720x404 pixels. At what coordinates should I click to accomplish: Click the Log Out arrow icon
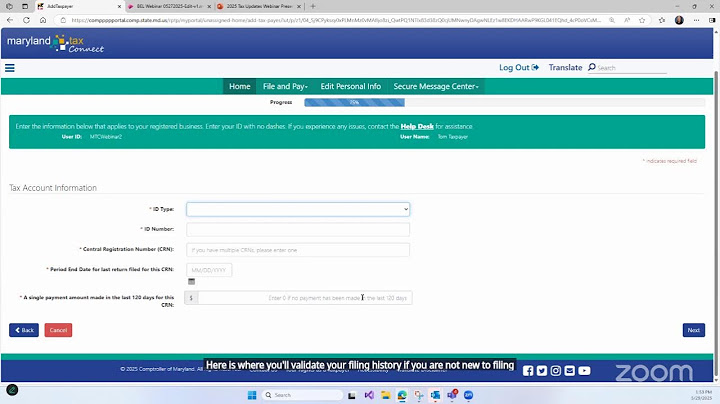point(535,67)
